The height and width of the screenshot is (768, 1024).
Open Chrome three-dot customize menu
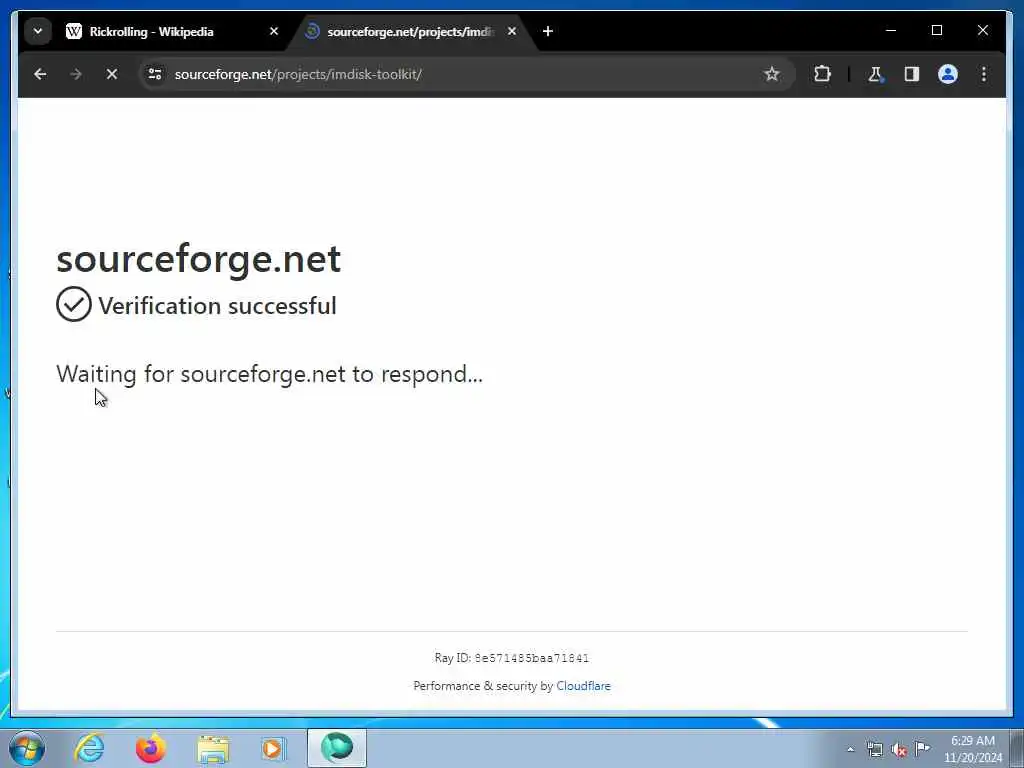[984, 74]
